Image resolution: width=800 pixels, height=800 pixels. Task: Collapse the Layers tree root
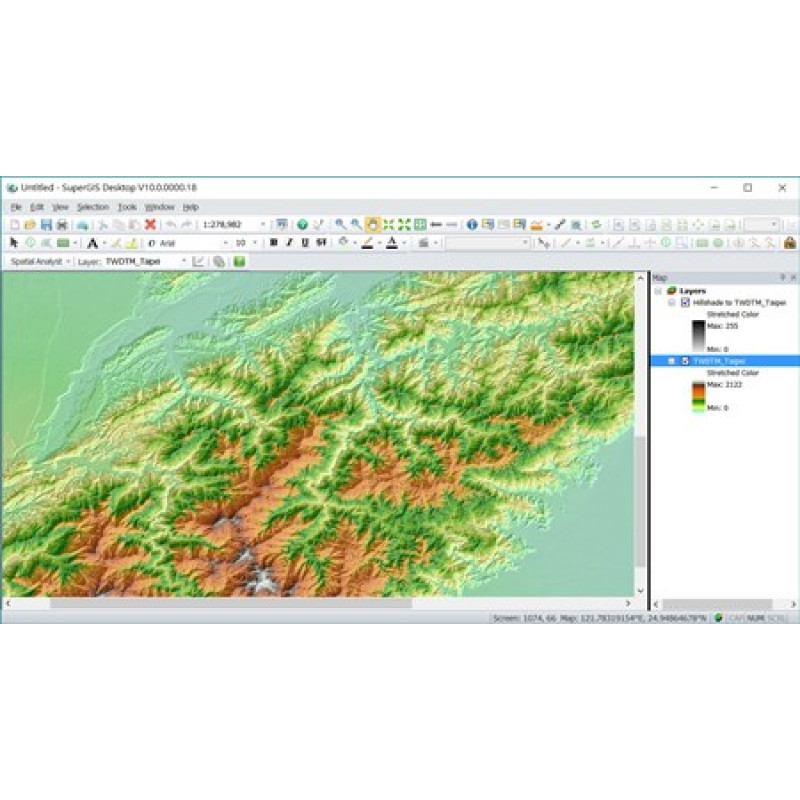[x=658, y=291]
